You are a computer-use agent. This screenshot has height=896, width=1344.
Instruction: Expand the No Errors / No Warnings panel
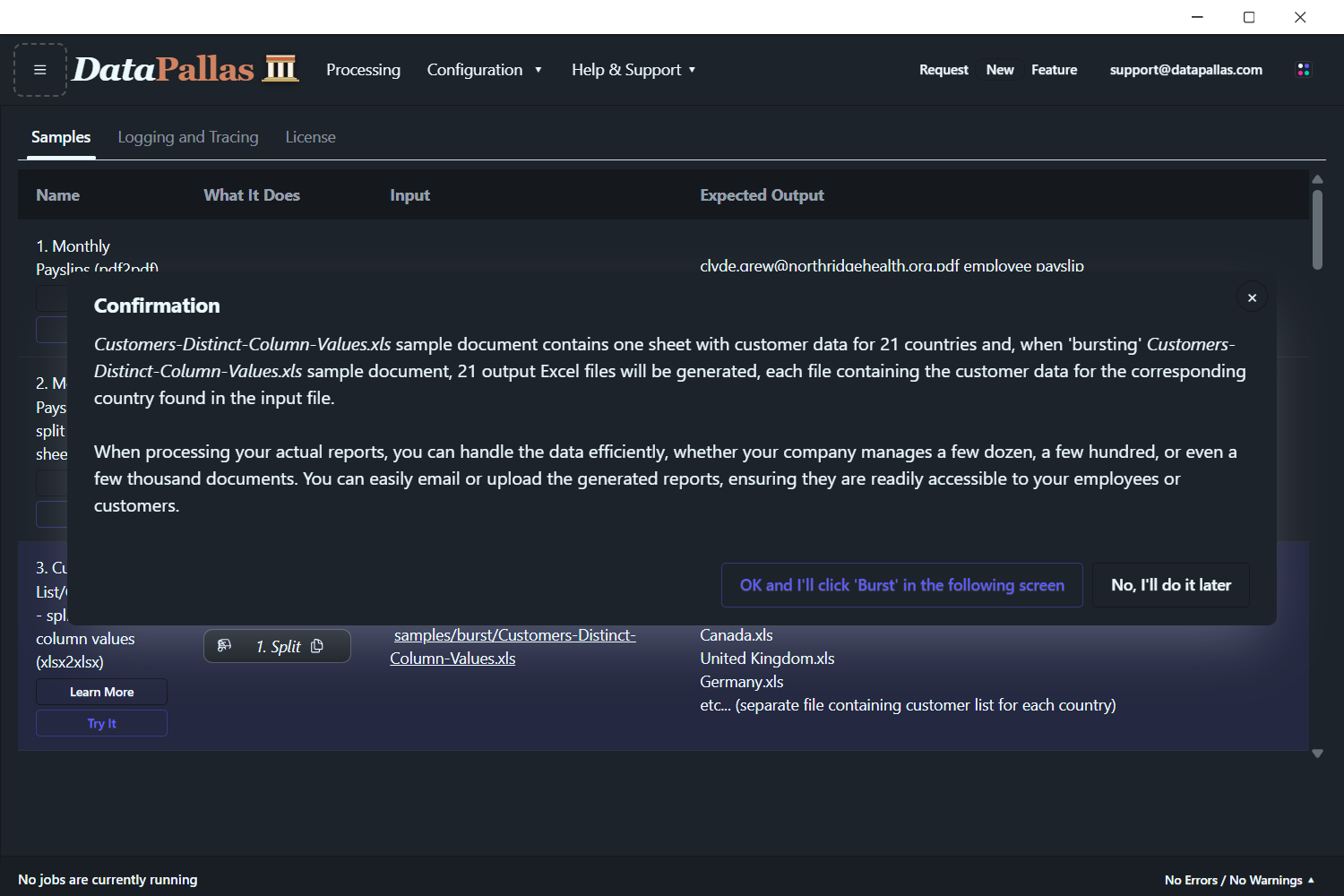(x=1239, y=880)
